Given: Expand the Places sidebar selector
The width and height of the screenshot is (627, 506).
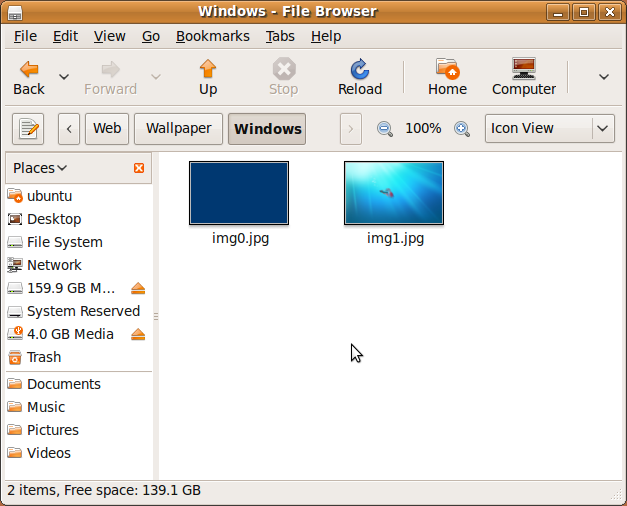Looking at the screenshot, I should (x=40, y=169).
